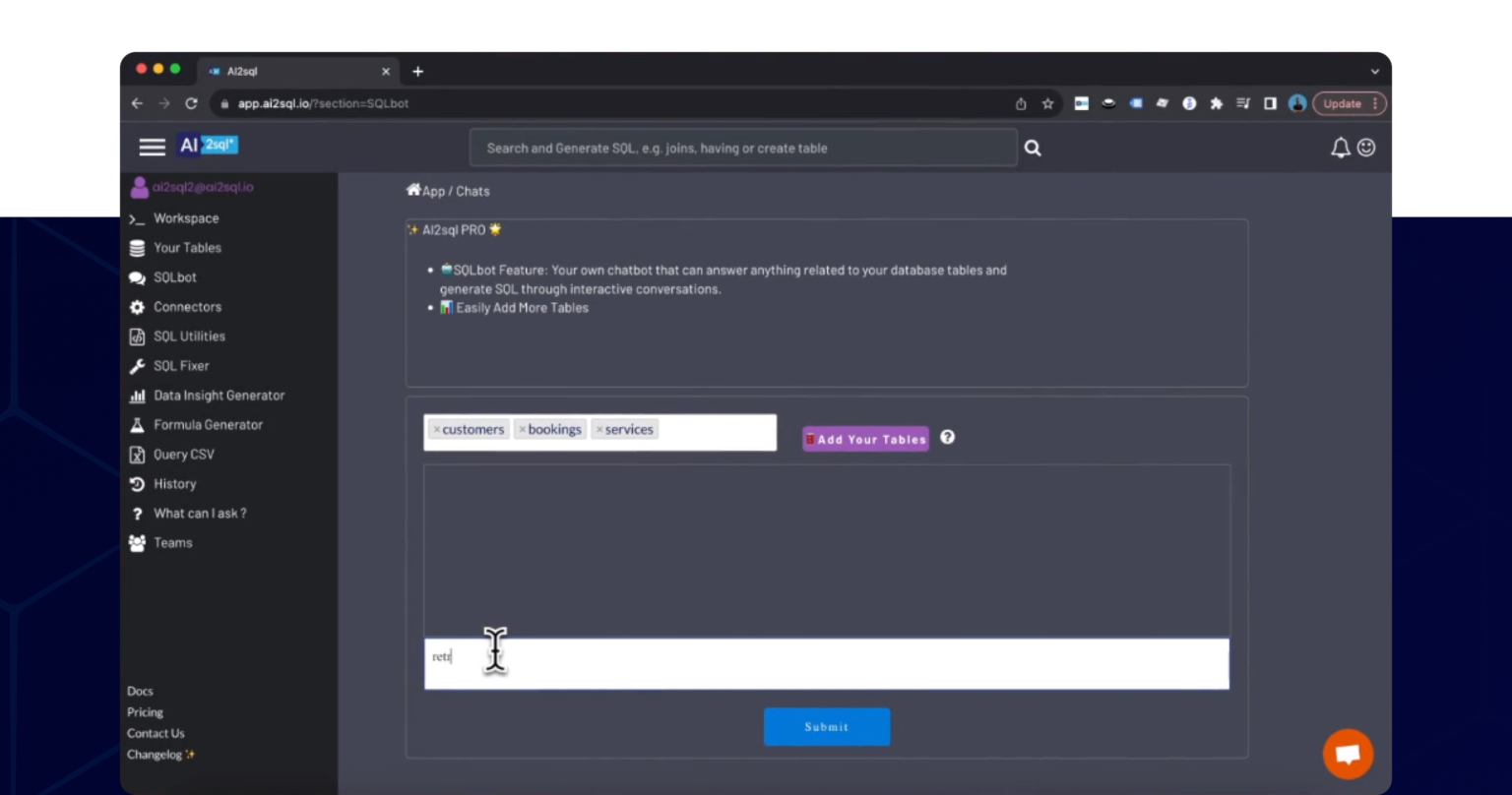Click the smiley feedback icon
Viewport: 1512px width, 795px height.
(1366, 148)
